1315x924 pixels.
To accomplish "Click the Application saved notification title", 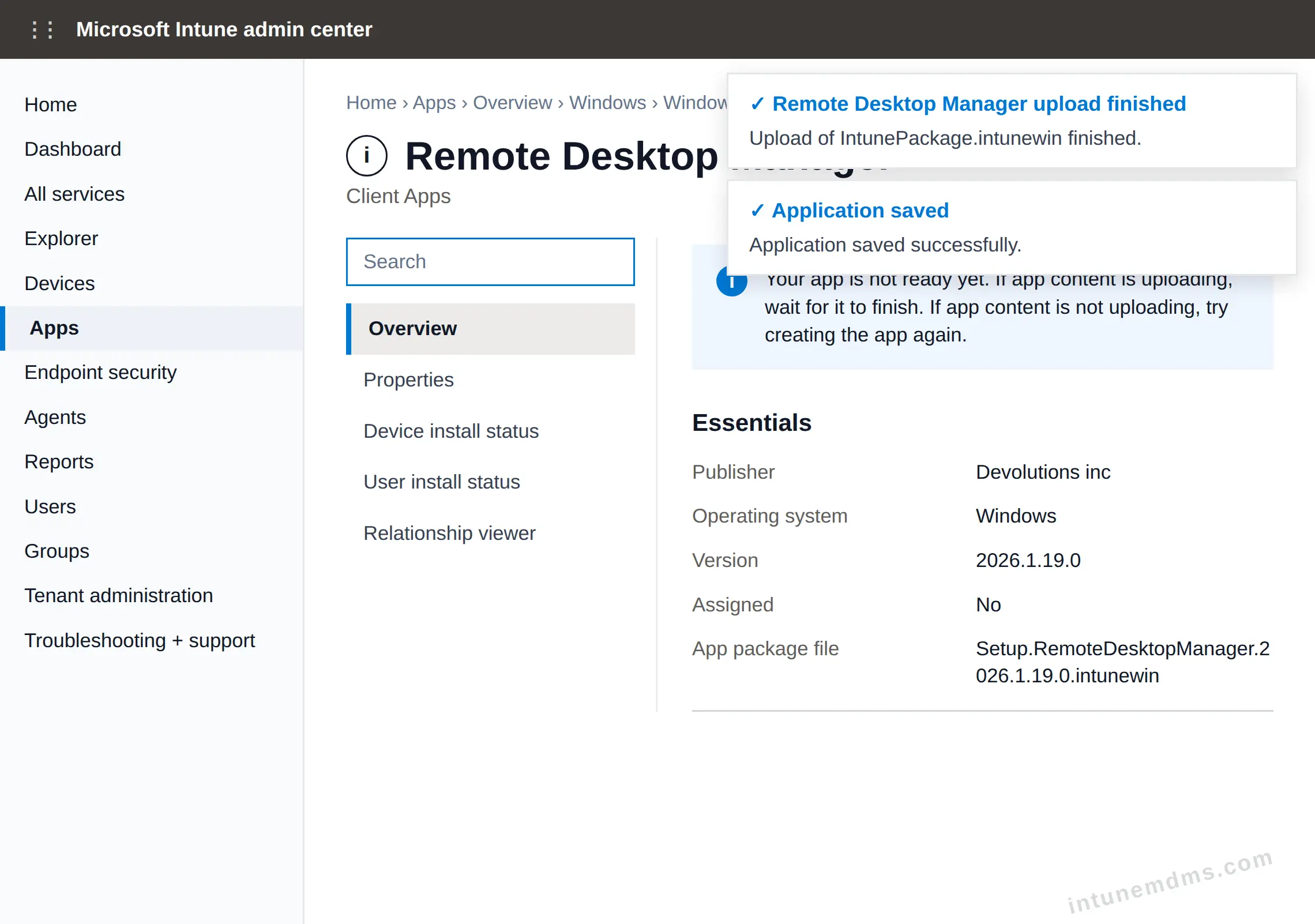I will [860, 211].
